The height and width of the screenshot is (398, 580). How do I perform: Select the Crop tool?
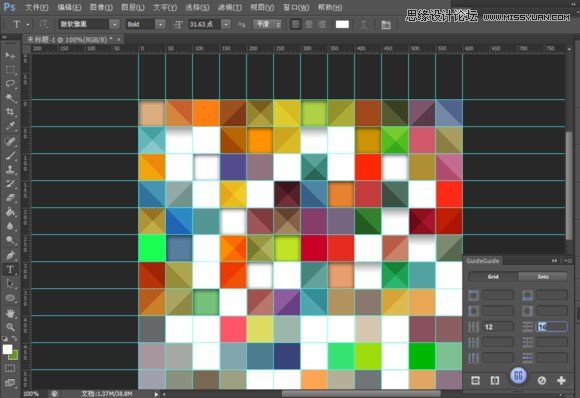[x=10, y=112]
